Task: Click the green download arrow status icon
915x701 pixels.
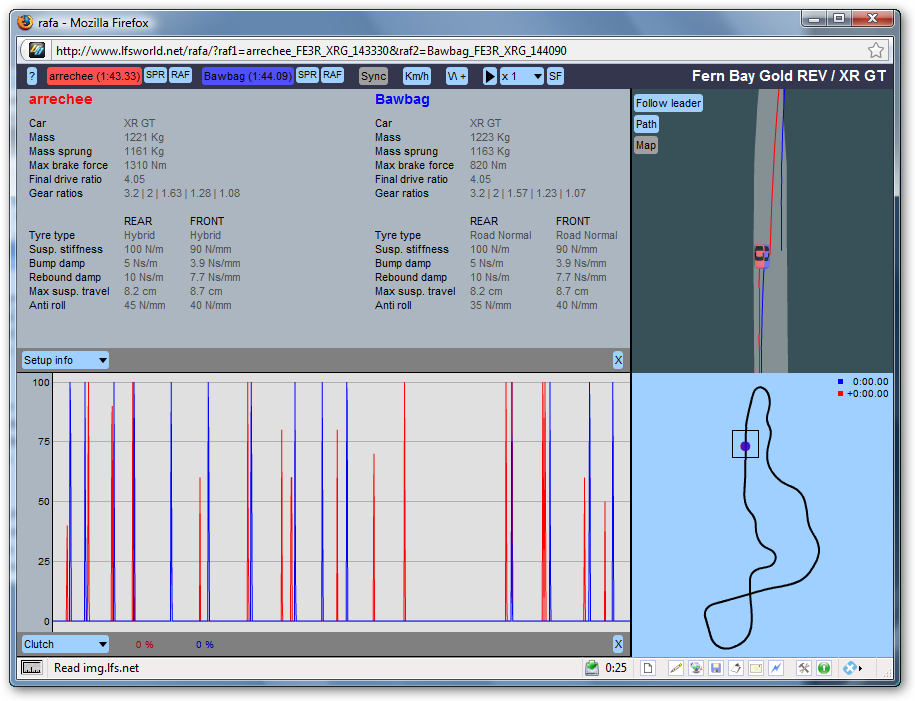Action: coord(592,668)
